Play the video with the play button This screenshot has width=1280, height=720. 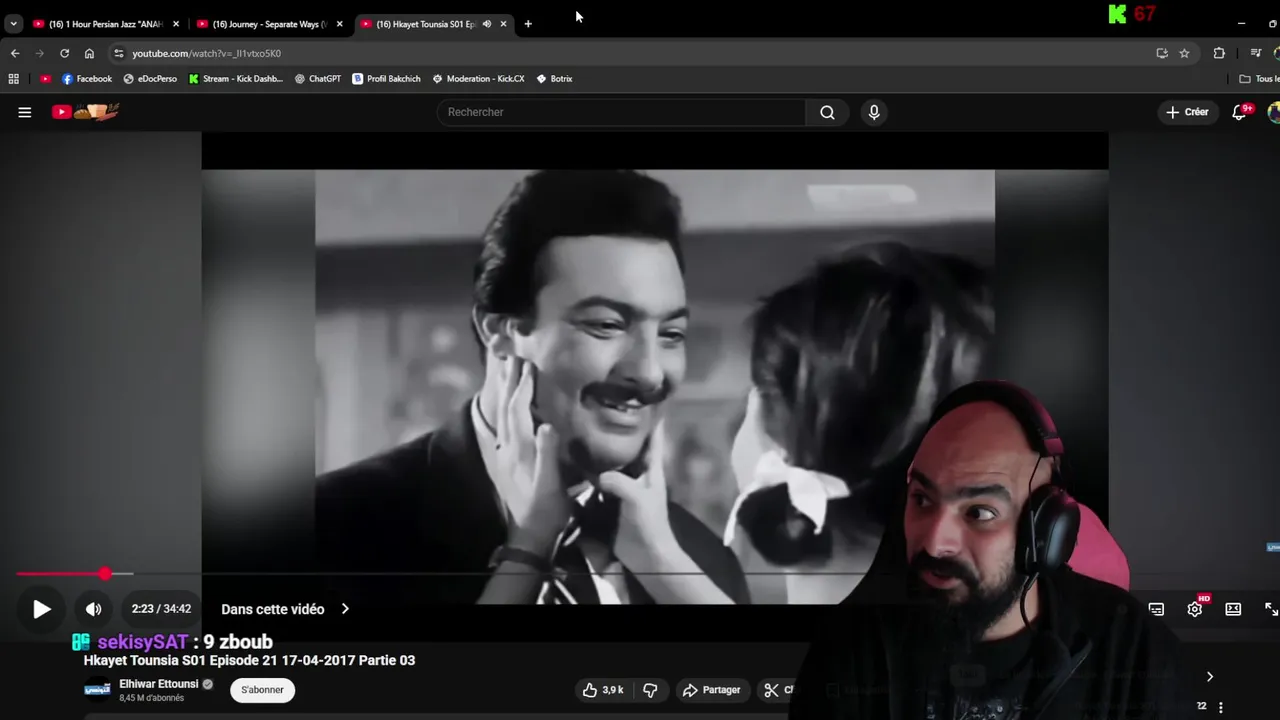(x=41, y=609)
